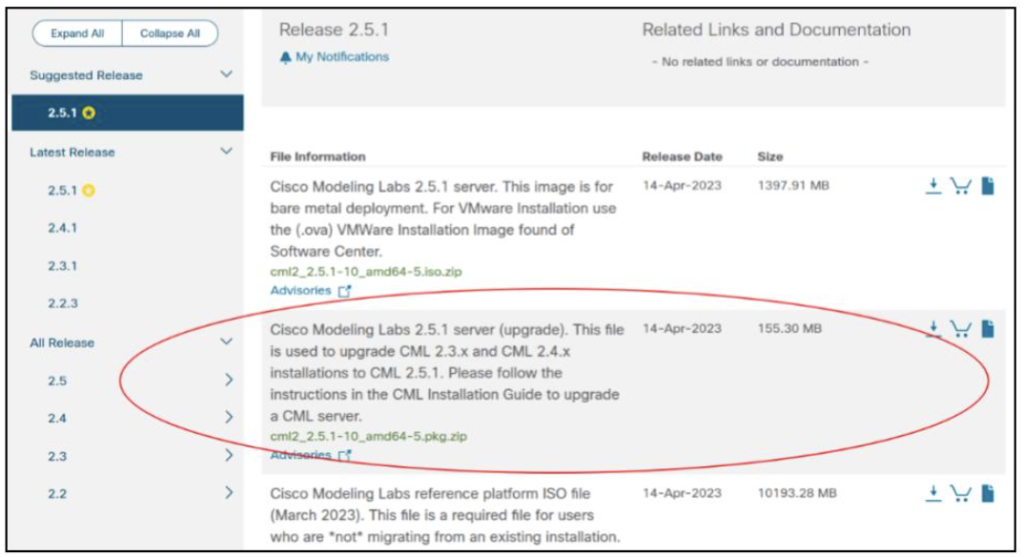
Task: Collapse the All Release section chevron
Action: 226,342
